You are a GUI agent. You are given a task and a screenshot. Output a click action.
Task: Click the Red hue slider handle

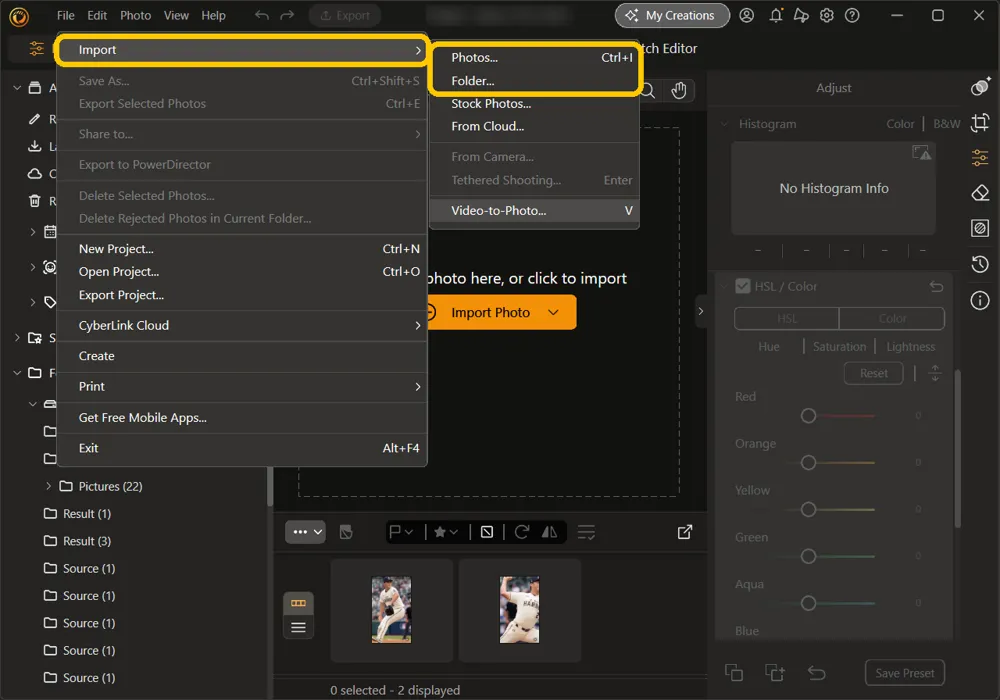coord(808,416)
